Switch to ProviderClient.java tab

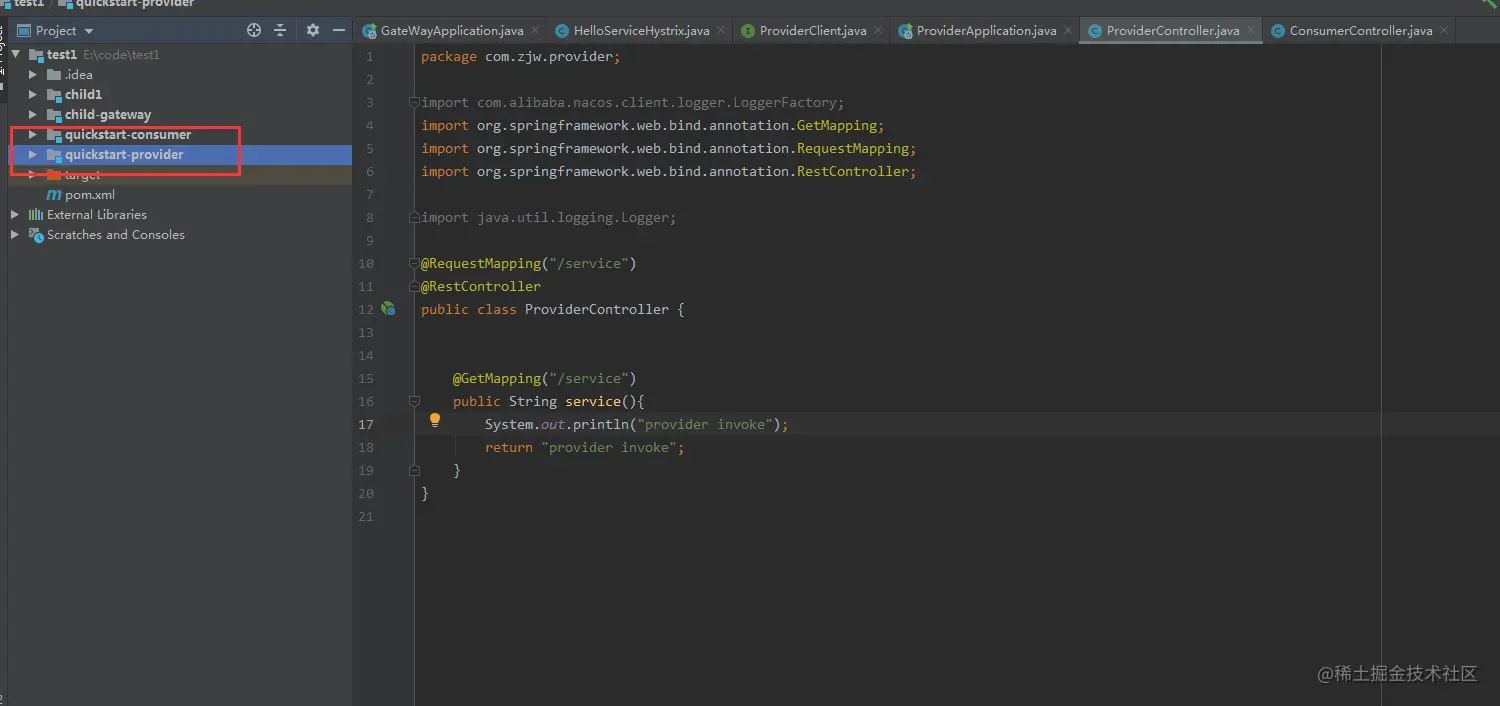tap(813, 31)
